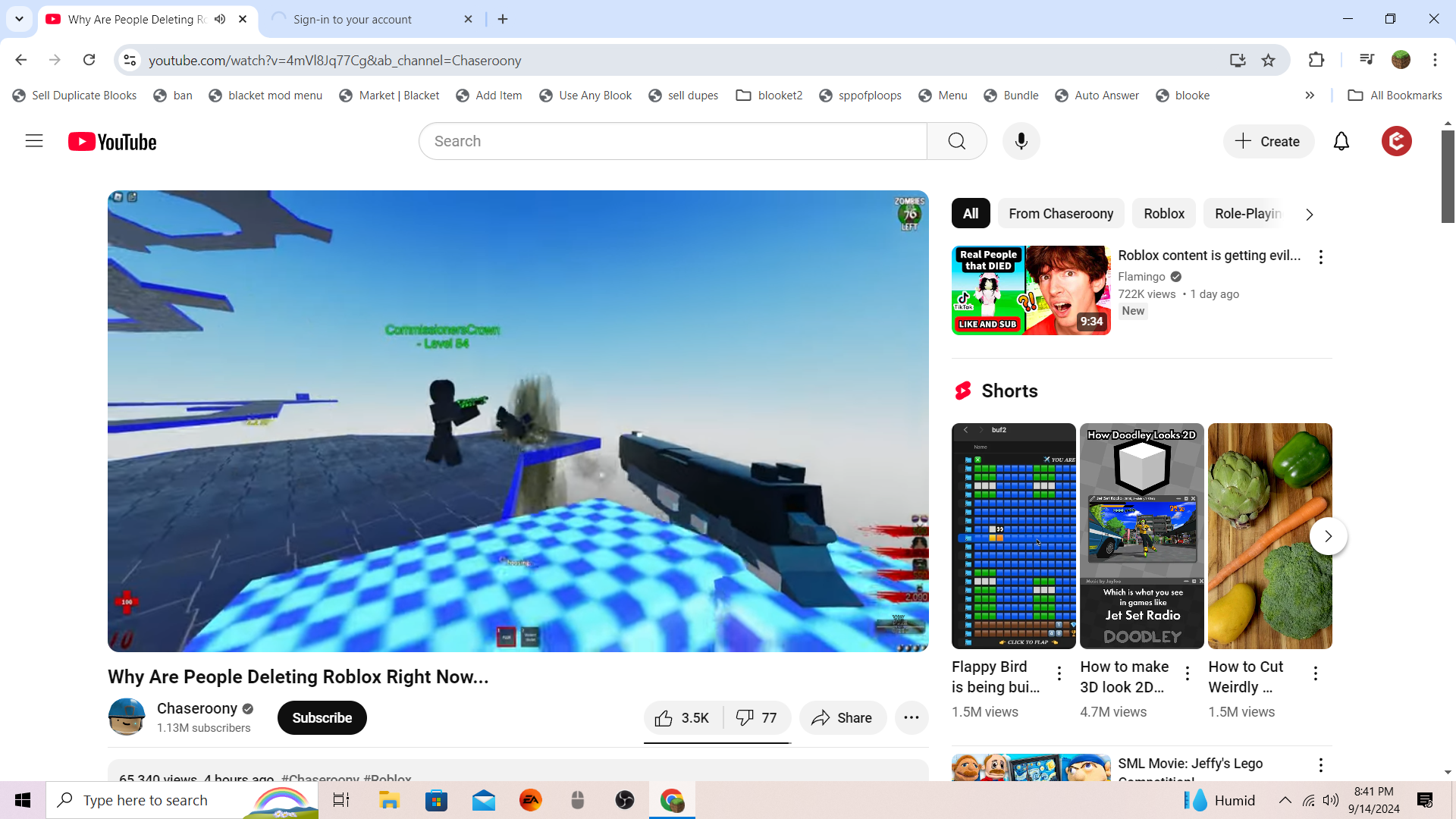
Task: Expand hidden bookmarks with double chevron
Action: 1310,96
